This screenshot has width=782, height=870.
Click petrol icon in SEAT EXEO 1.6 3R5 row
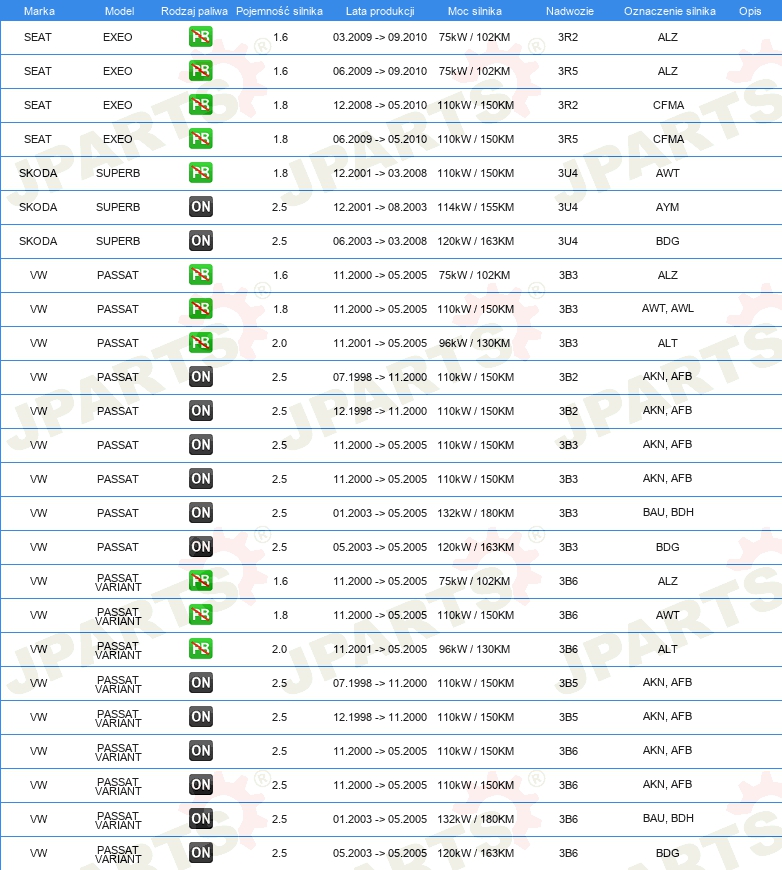[x=200, y=71]
